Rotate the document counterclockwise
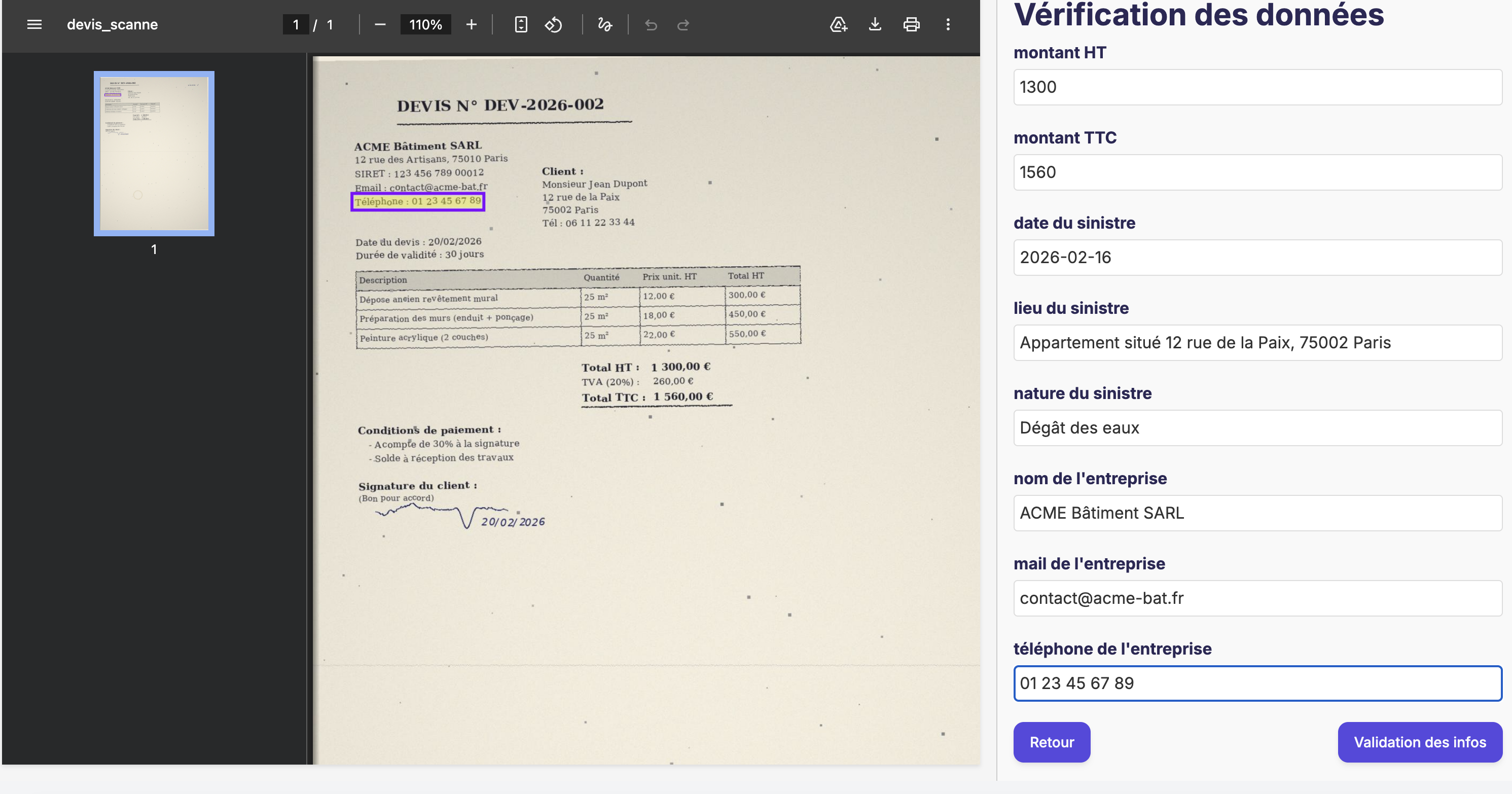This screenshot has height=794, width=1512. coord(553,25)
